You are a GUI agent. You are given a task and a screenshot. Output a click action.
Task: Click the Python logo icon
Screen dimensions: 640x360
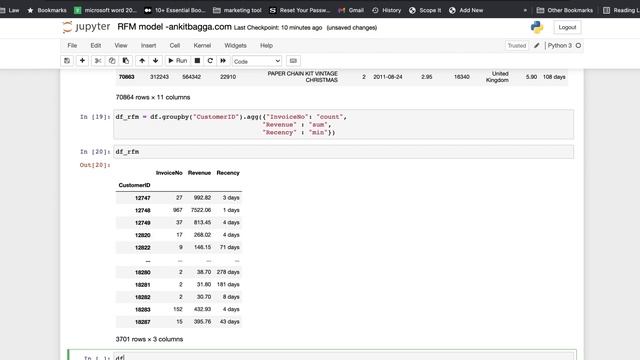(537, 27)
